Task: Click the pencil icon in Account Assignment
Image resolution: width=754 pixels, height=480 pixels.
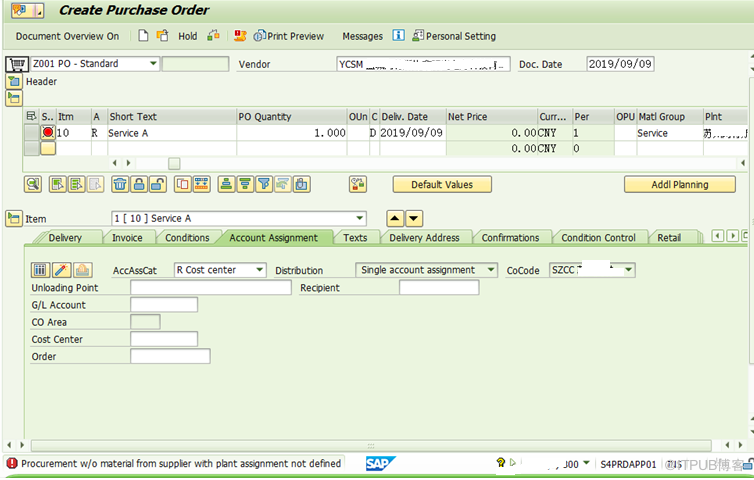Action: coord(61,270)
